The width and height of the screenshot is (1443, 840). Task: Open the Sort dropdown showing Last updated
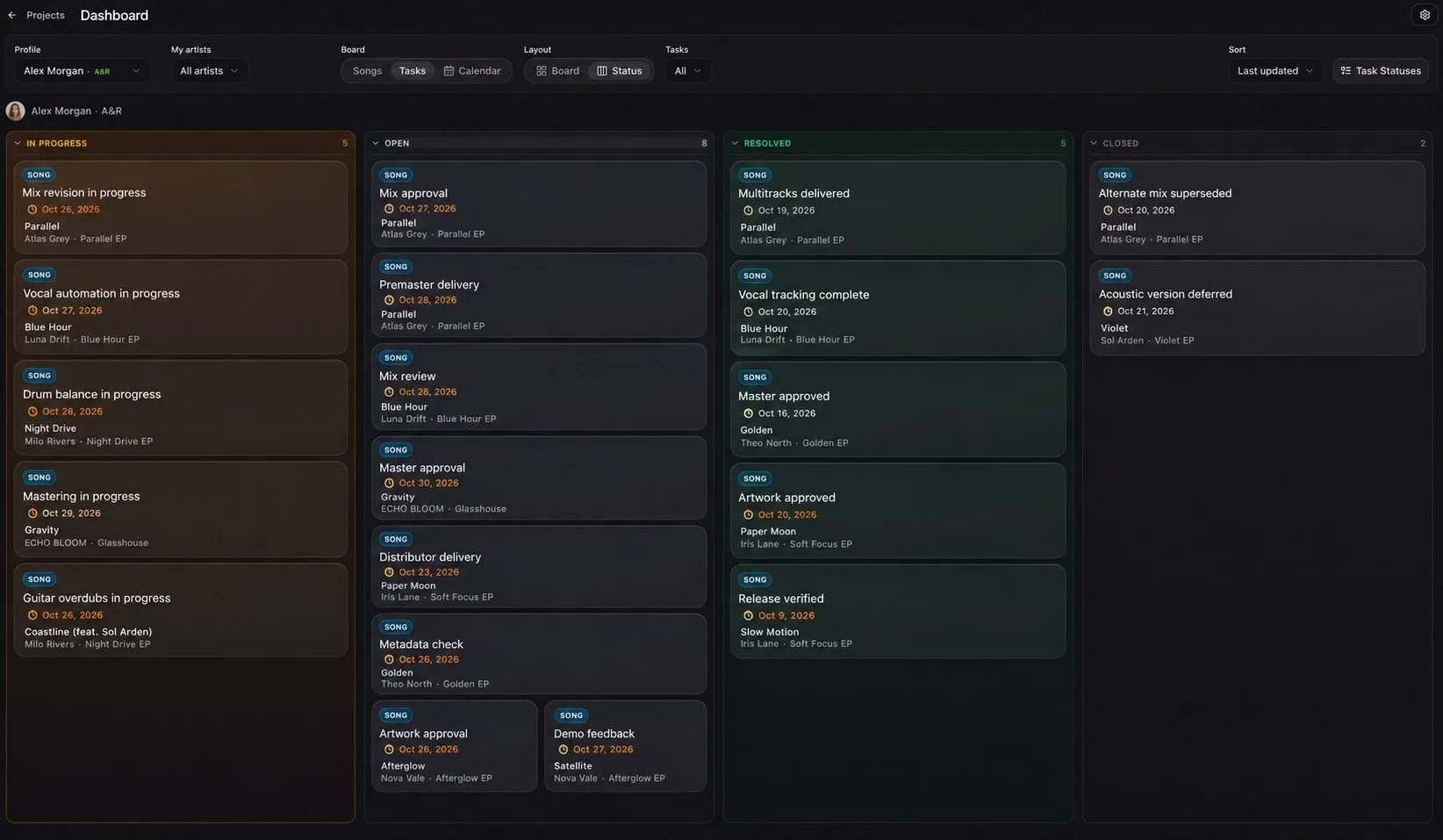click(1275, 71)
